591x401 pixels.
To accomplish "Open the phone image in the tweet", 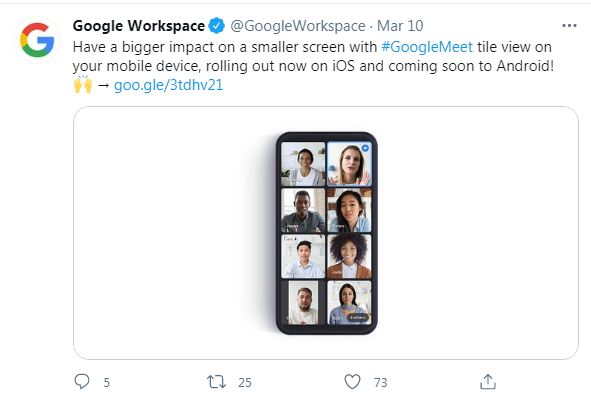I will pyautogui.click(x=326, y=233).
